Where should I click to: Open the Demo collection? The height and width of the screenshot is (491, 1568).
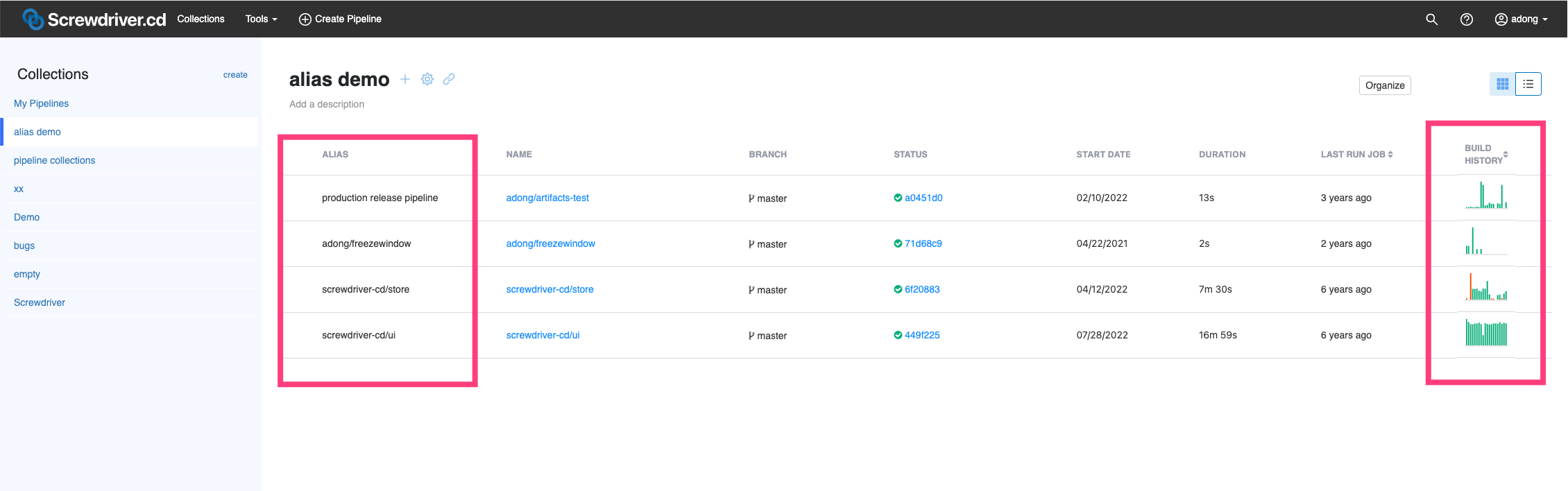pyautogui.click(x=26, y=217)
